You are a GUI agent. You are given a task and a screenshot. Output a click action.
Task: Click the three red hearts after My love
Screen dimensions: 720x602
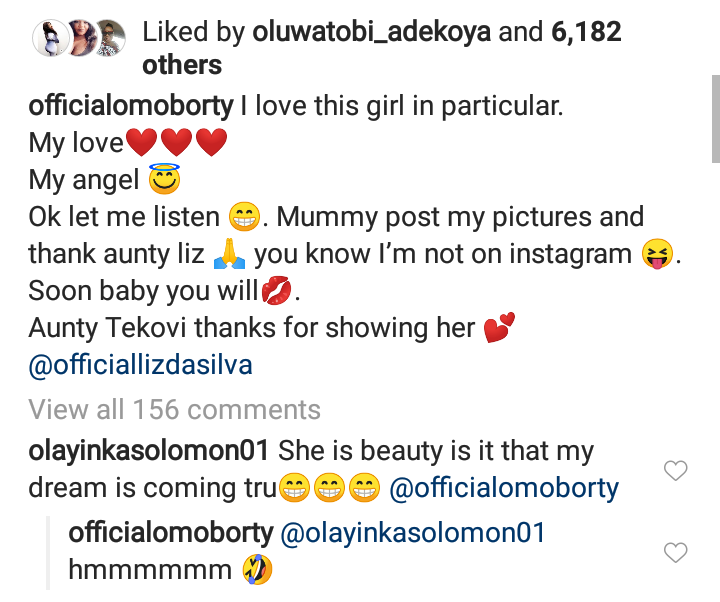(x=176, y=144)
